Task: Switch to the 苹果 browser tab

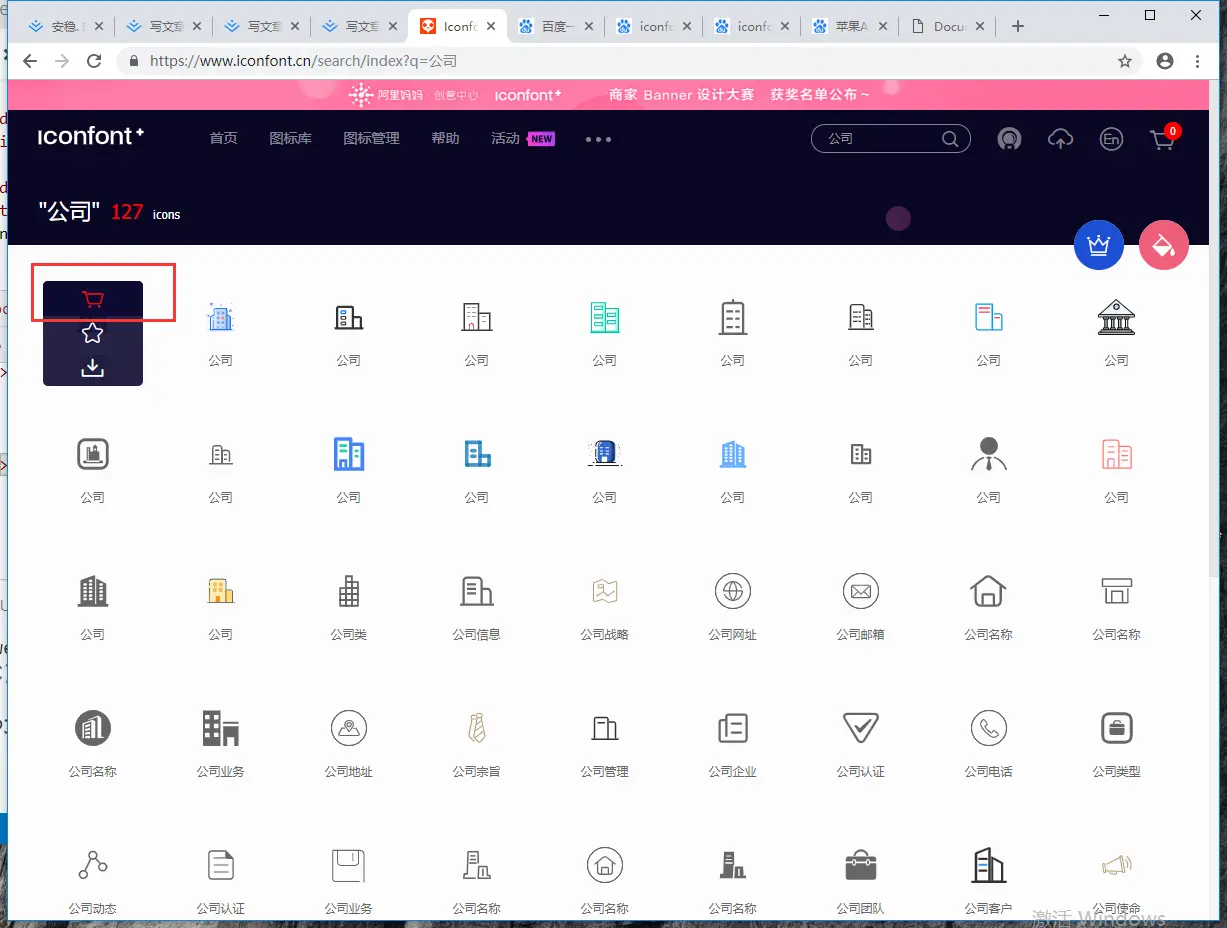Action: (849, 27)
